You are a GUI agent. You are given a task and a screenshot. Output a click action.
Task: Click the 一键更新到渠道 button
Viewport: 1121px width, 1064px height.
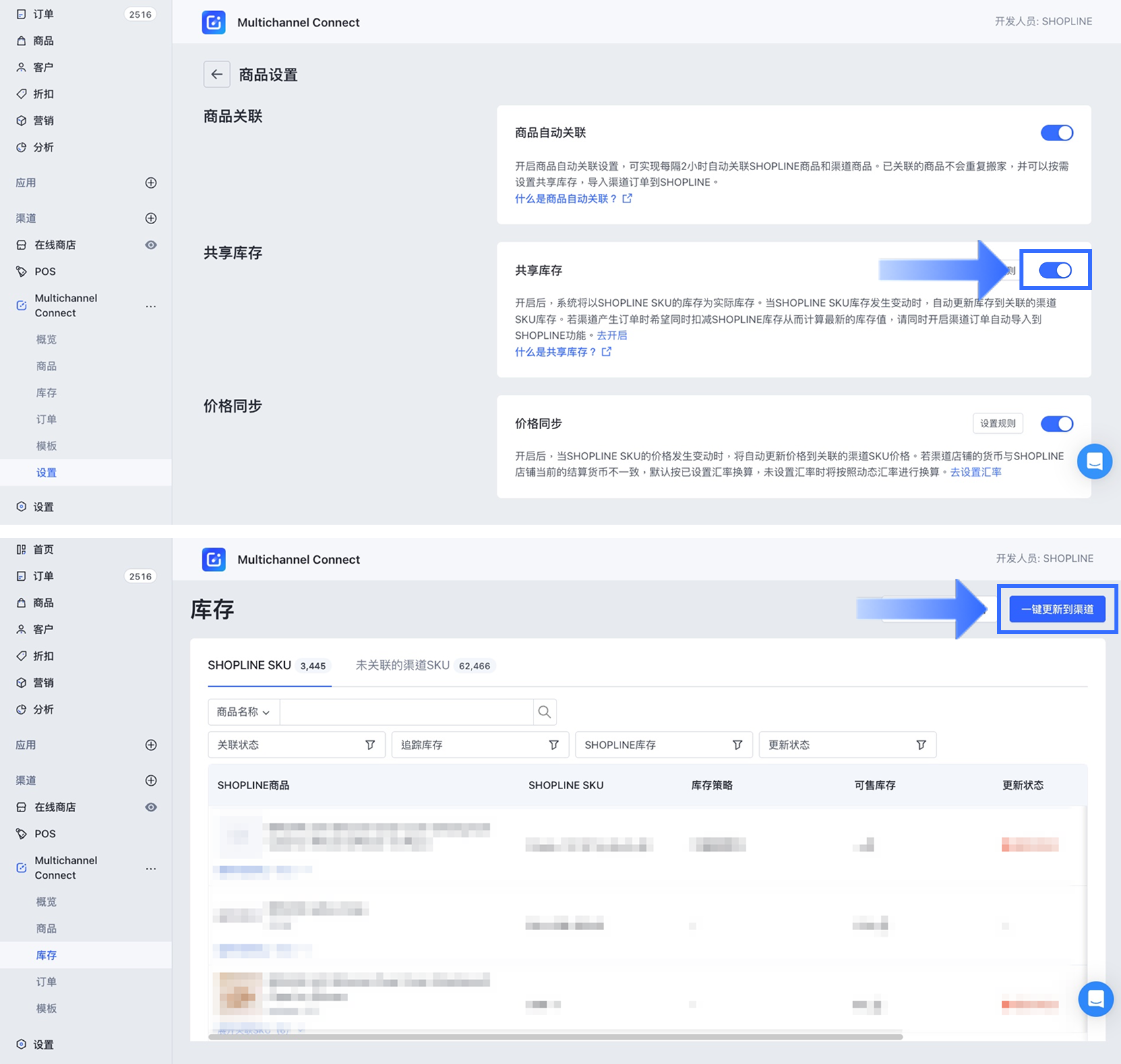point(1057,609)
